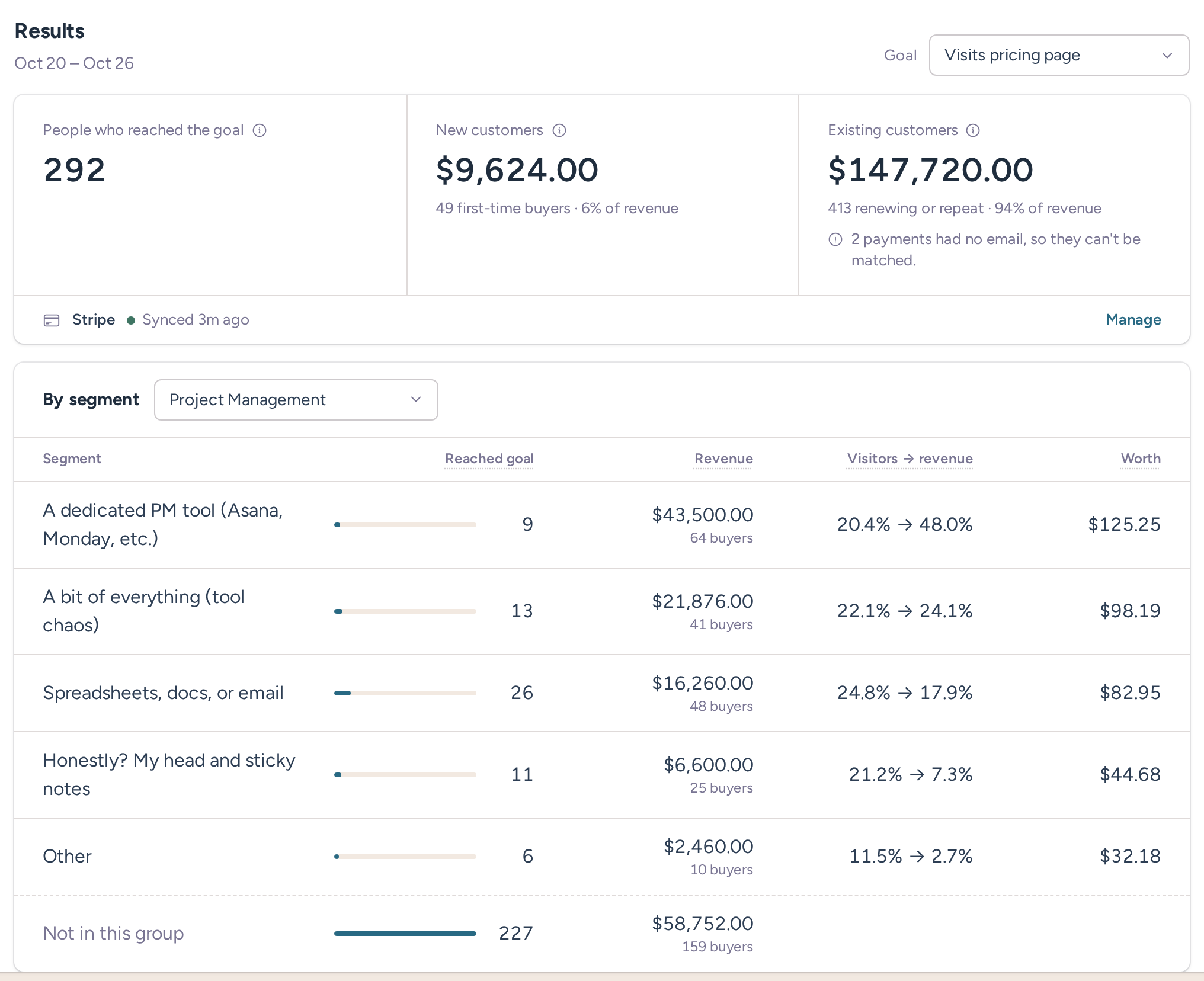Click the Visitors → revenue column header

(x=910, y=459)
